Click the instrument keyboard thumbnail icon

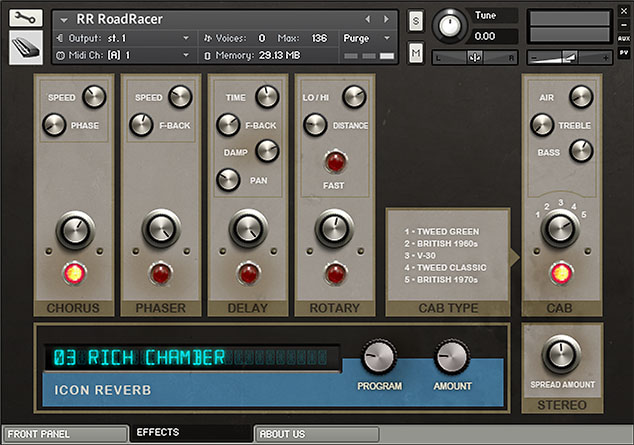click(25, 48)
